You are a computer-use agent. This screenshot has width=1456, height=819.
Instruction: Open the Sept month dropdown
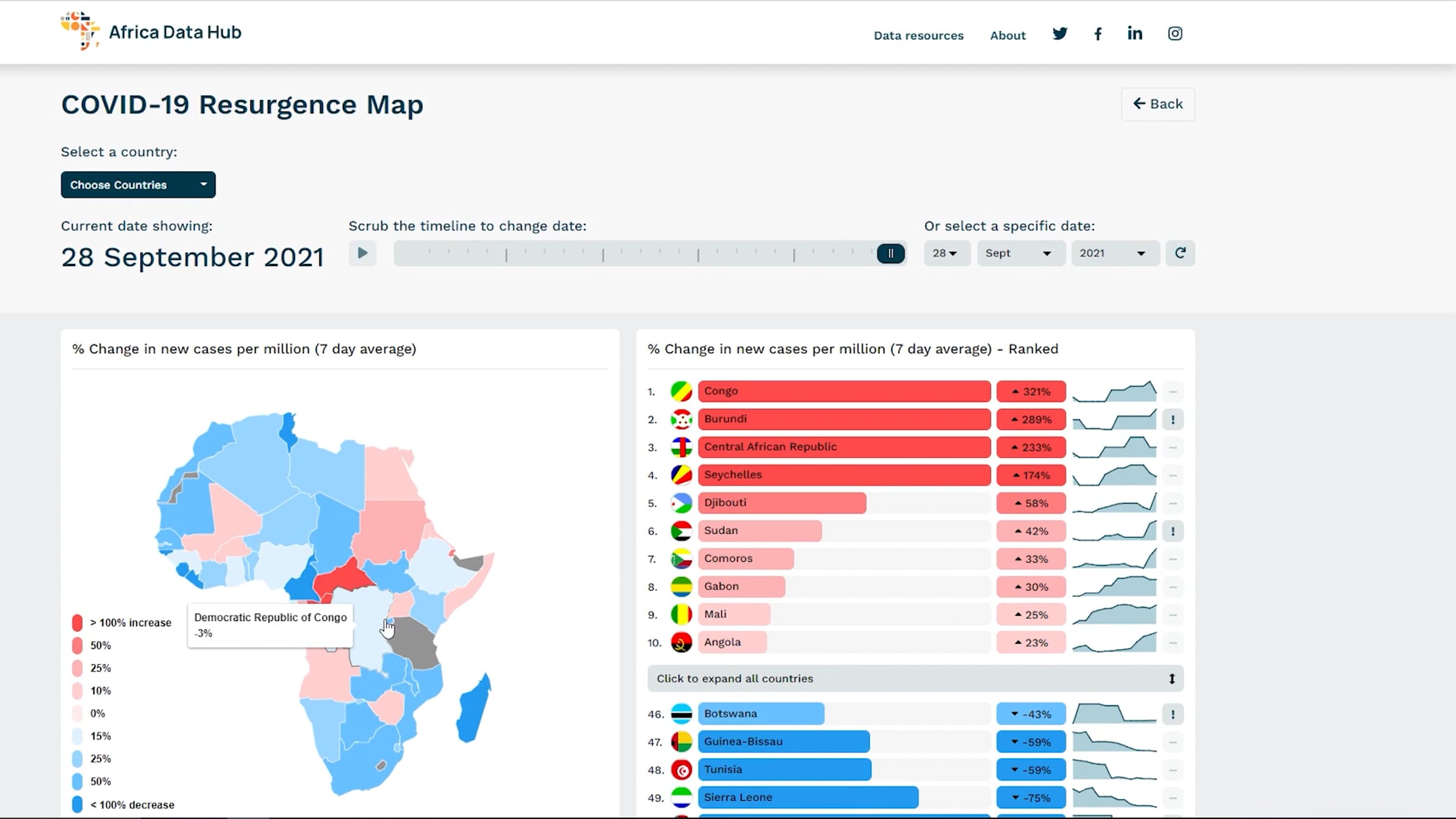point(1020,253)
